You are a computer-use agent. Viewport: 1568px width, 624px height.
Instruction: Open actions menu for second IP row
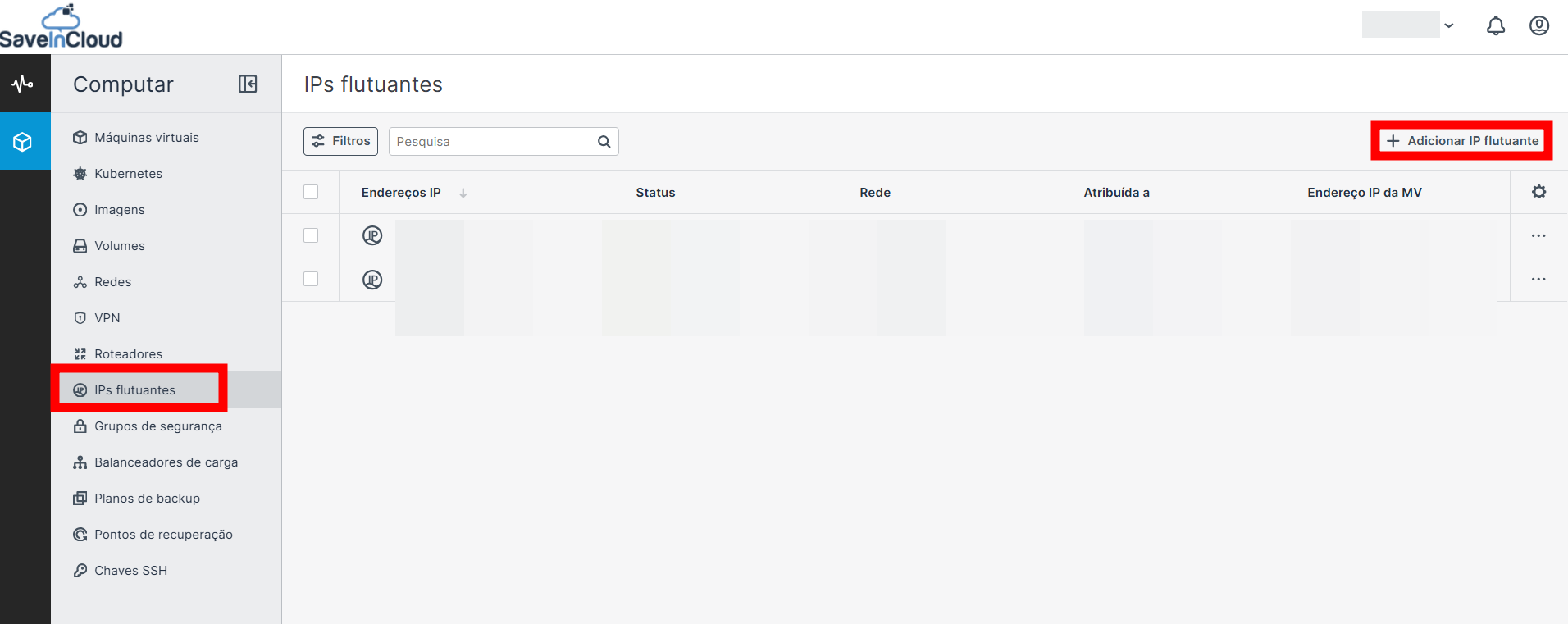pos(1538,280)
